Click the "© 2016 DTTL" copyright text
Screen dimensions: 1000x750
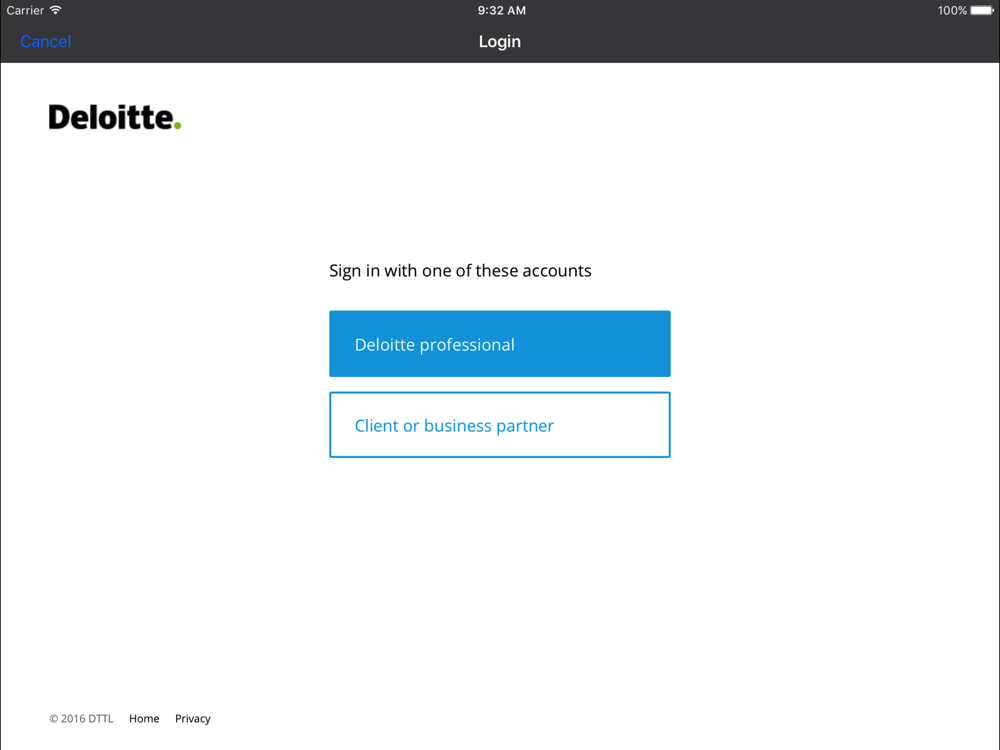click(81, 718)
